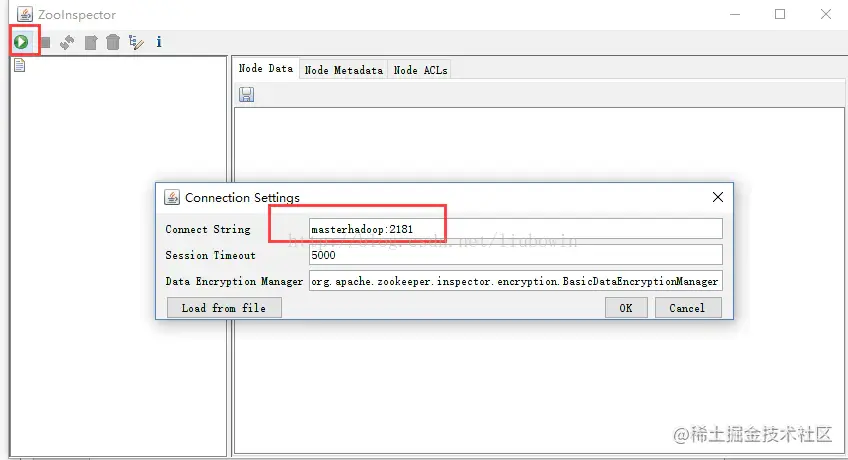Screen dimensions: 848x460
Task: Click the Java icon in Connection Settings title
Action: [172, 197]
